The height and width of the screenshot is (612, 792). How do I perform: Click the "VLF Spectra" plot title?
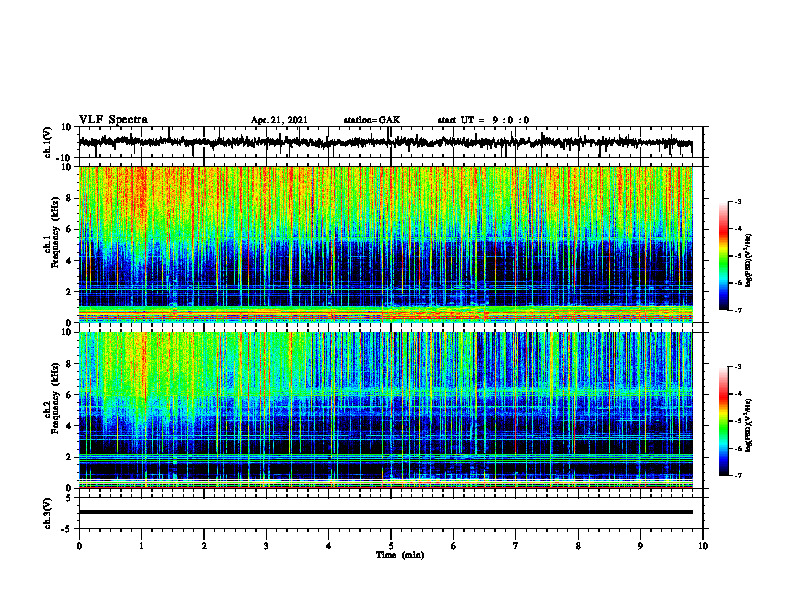tap(113, 120)
